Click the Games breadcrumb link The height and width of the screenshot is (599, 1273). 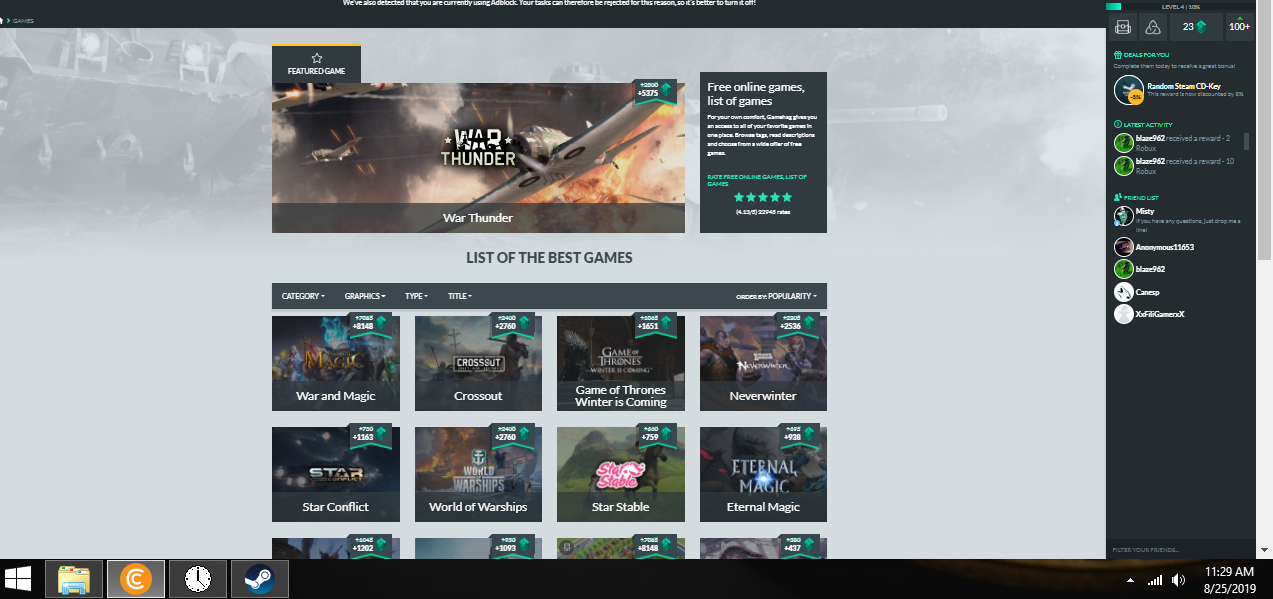pos(23,20)
